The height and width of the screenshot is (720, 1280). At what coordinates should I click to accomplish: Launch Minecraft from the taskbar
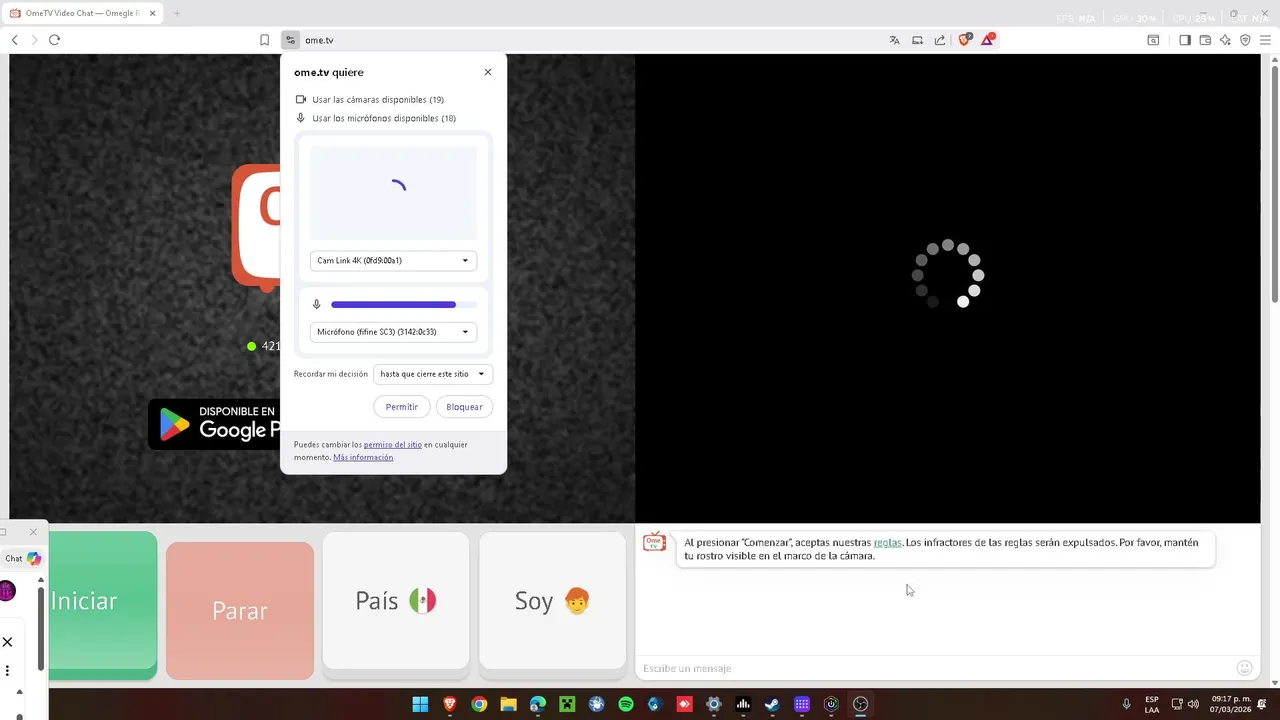click(567, 704)
